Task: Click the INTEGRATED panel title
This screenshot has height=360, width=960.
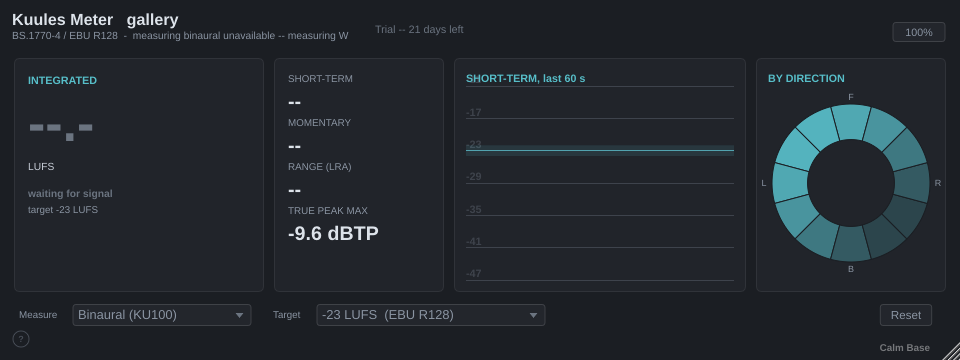Action: (x=62, y=80)
